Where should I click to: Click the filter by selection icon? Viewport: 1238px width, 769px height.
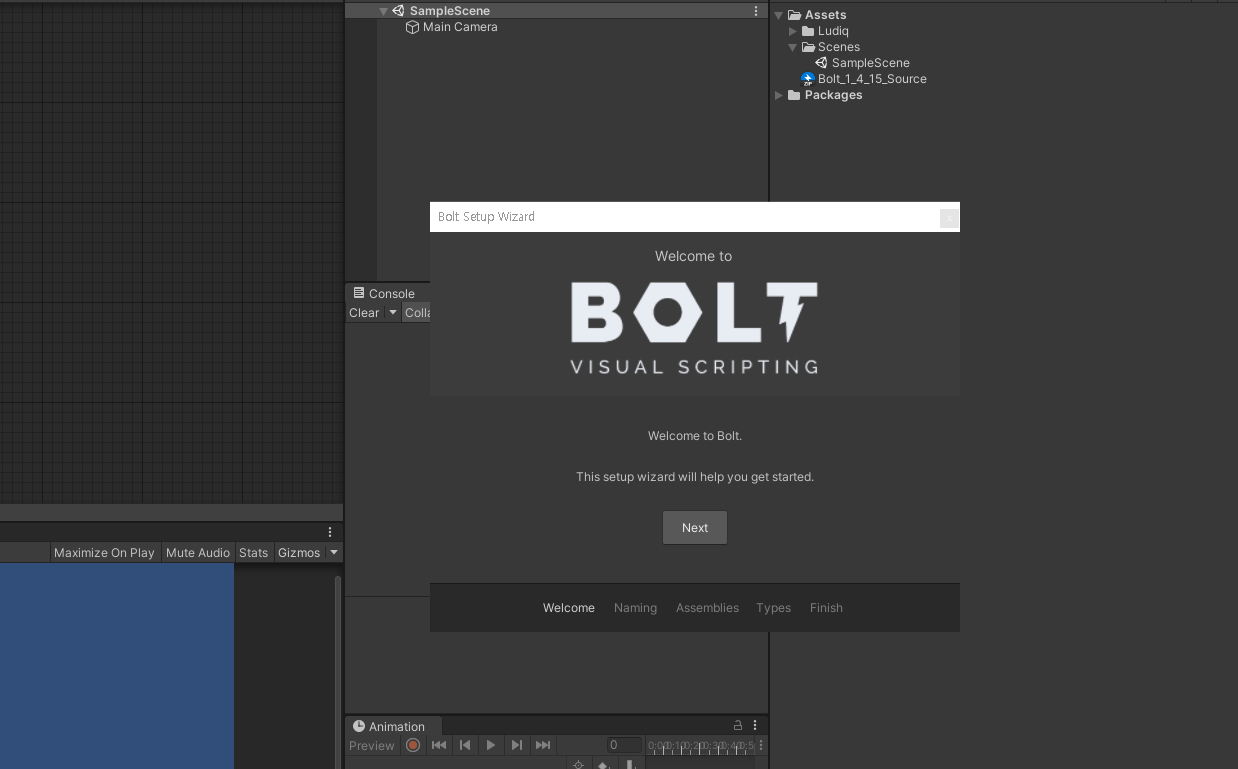point(578,765)
